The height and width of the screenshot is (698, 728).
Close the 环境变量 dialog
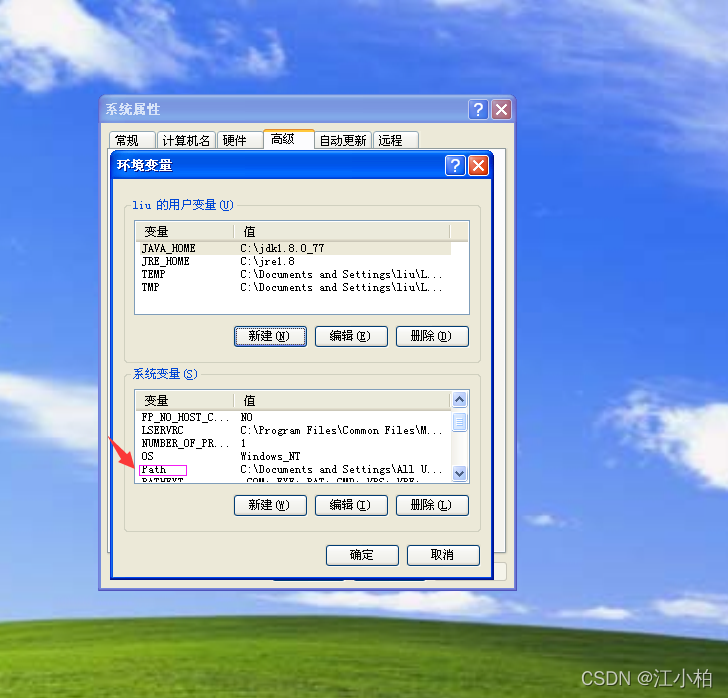pyautogui.click(x=479, y=165)
